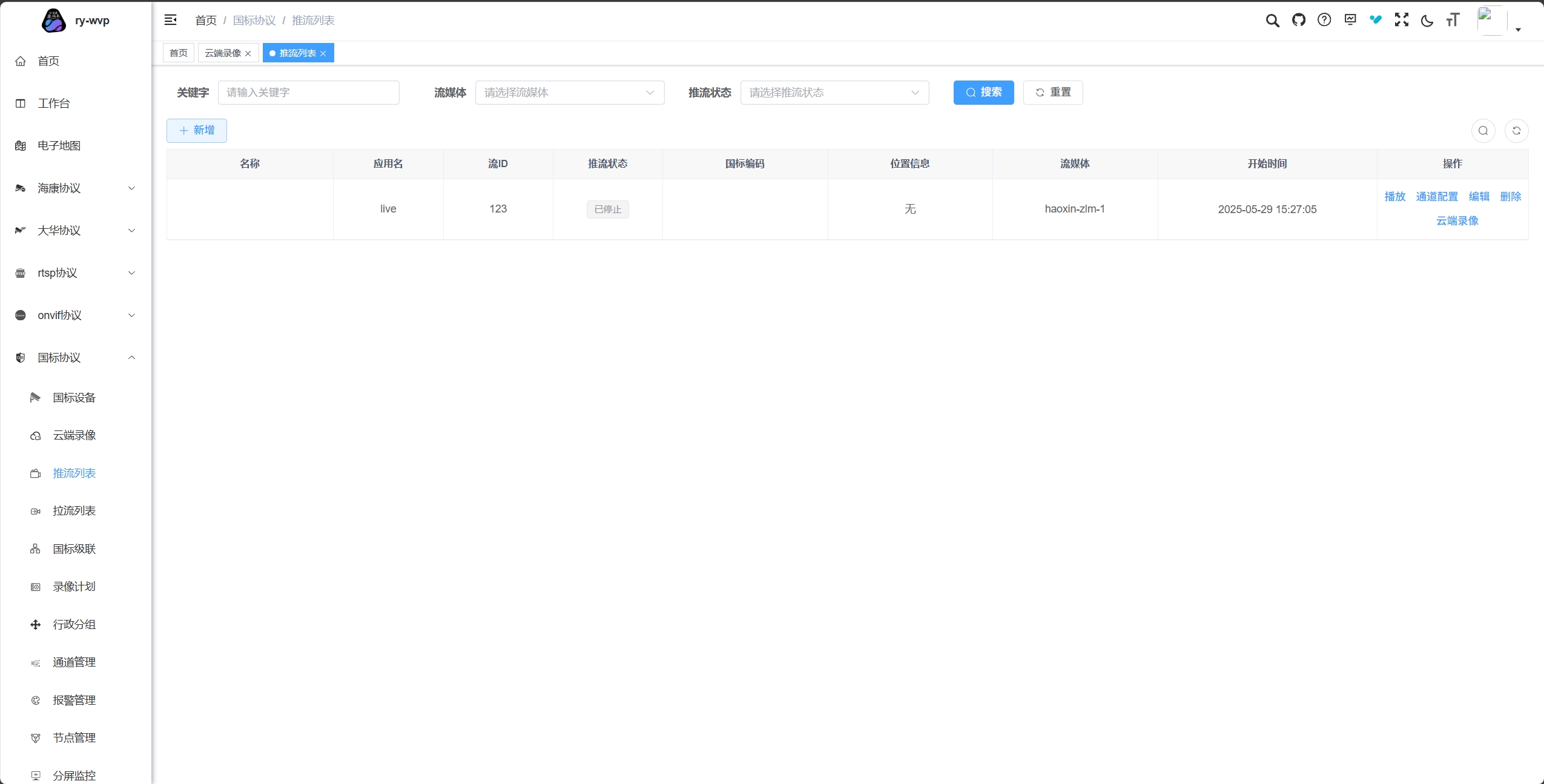The image size is (1544, 784).
Task: Click the 关键字 input field
Action: (x=308, y=93)
